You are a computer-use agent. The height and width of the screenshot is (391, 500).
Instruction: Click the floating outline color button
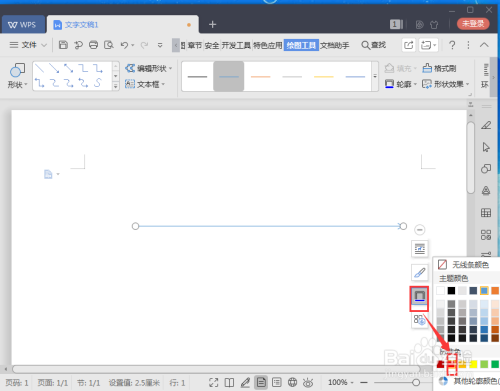[x=419, y=296]
